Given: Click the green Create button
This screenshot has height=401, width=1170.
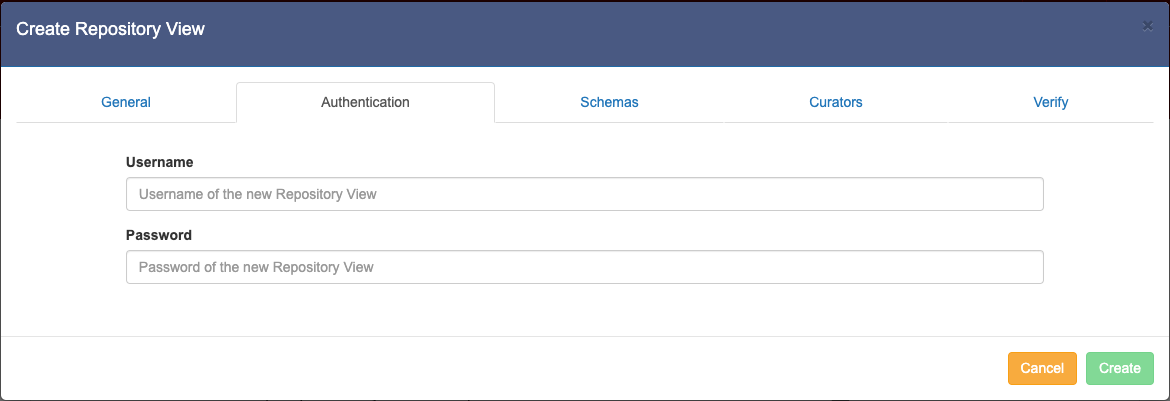Looking at the screenshot, I should [x=1119, y=368].
